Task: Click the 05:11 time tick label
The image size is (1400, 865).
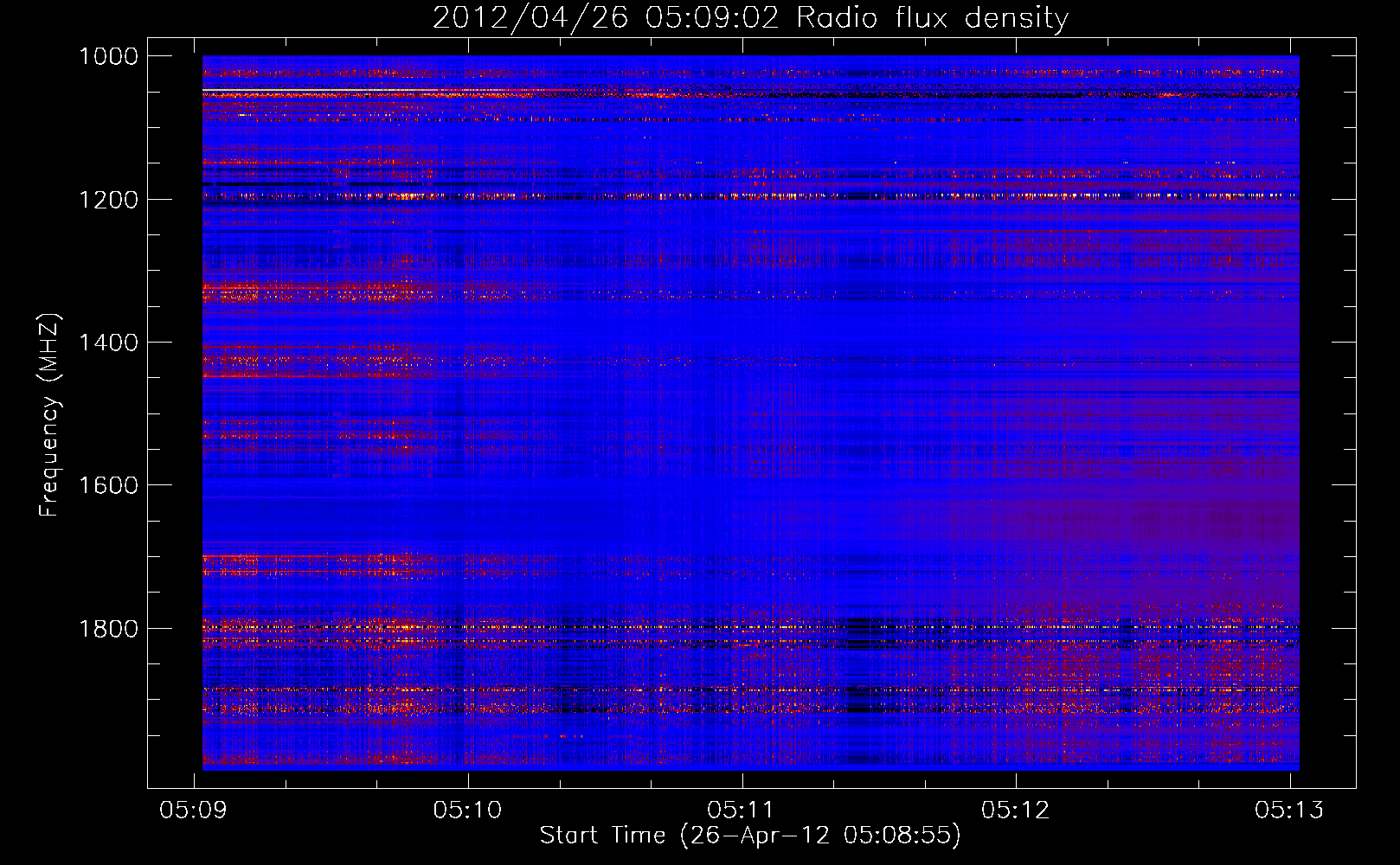Action: [742, 810]
